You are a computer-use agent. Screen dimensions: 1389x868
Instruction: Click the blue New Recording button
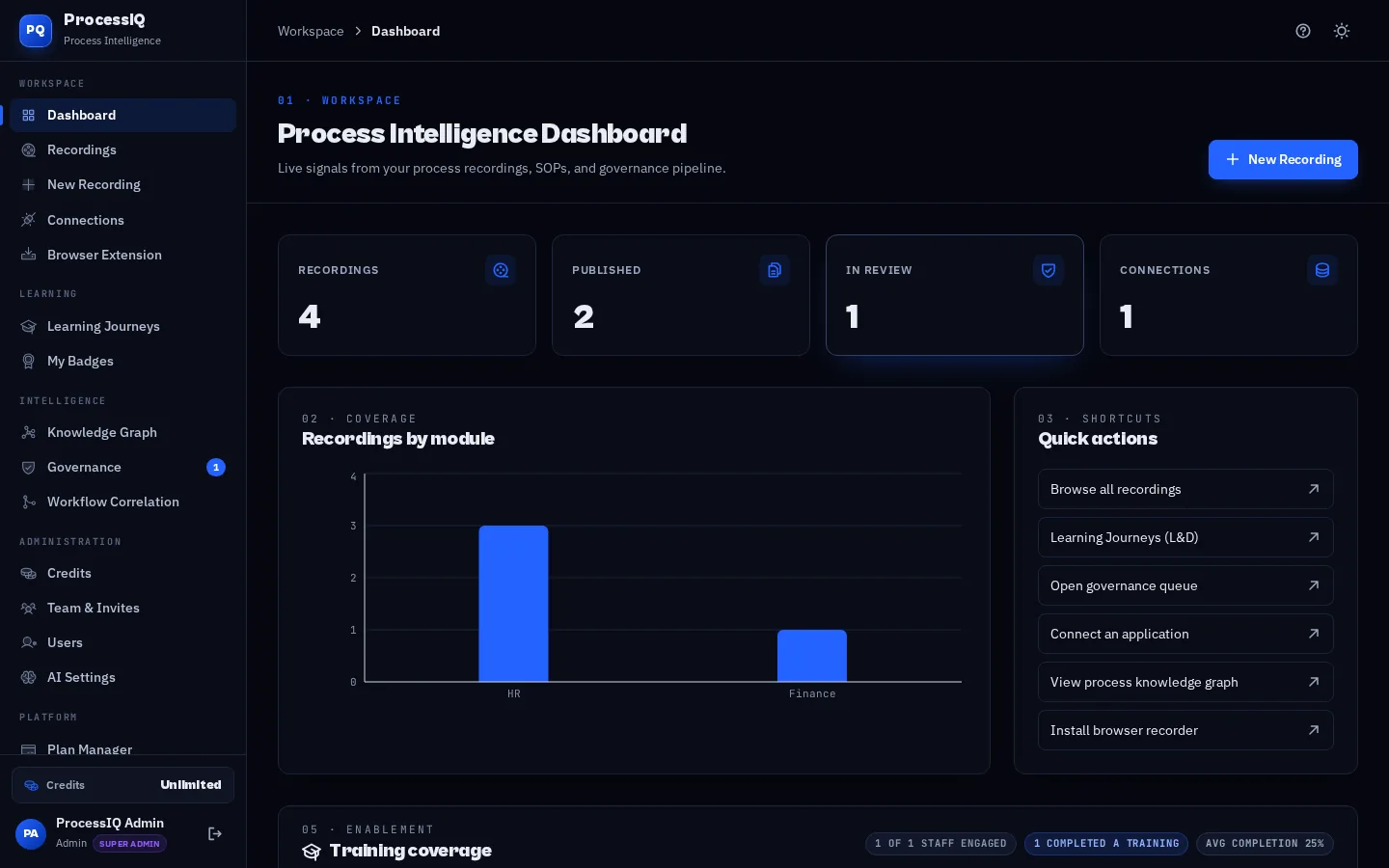(x=1283, y=159)
